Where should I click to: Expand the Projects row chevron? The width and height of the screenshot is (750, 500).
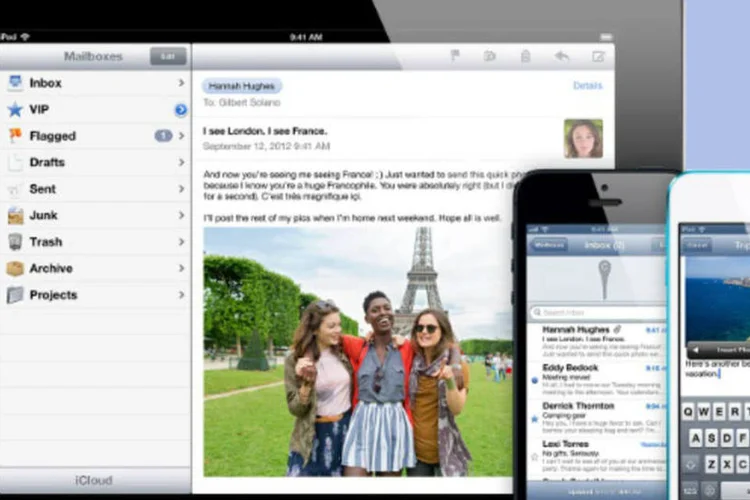point(181,295)
